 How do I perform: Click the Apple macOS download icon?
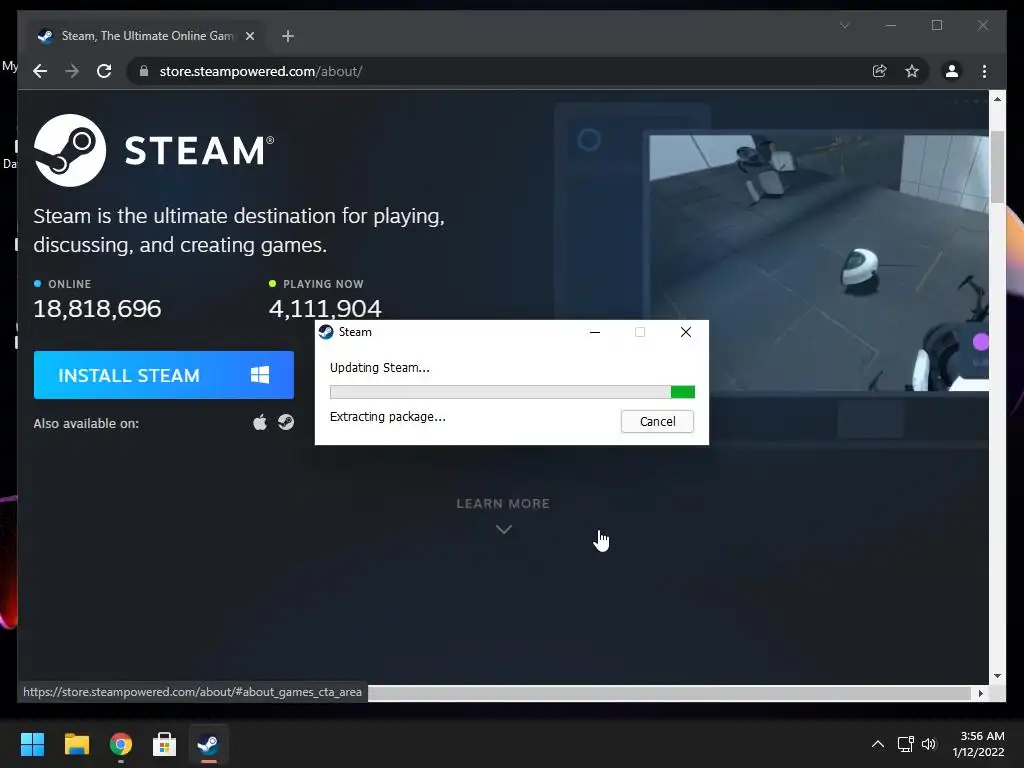click(x=260, y=423)
